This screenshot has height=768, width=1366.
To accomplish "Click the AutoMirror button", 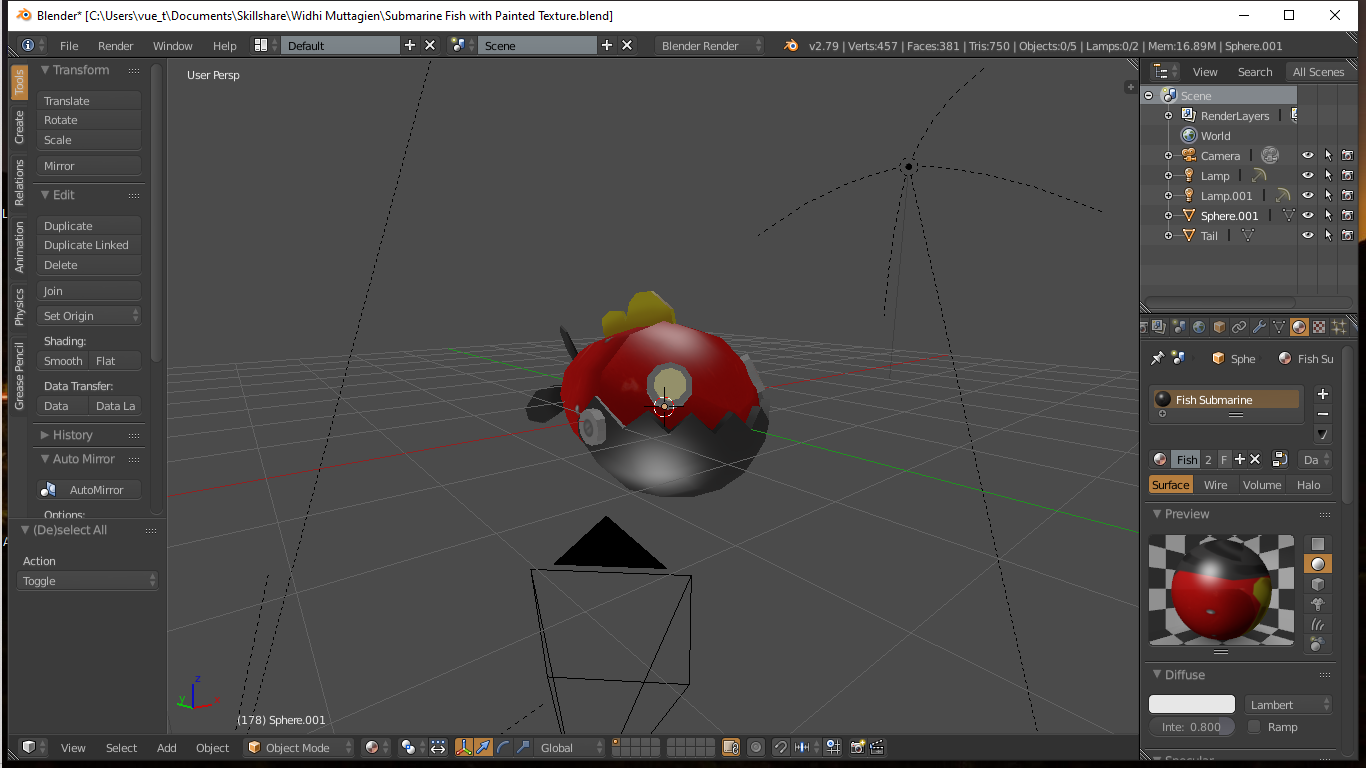I will point(90,490).
